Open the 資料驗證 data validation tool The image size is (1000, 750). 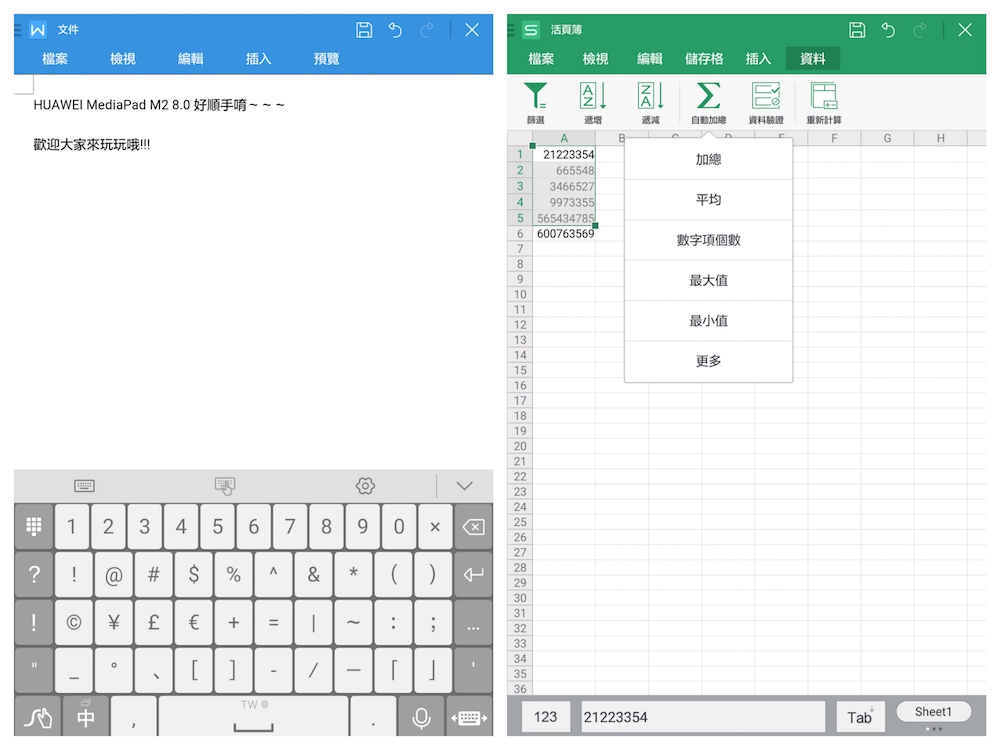[766, 98]
